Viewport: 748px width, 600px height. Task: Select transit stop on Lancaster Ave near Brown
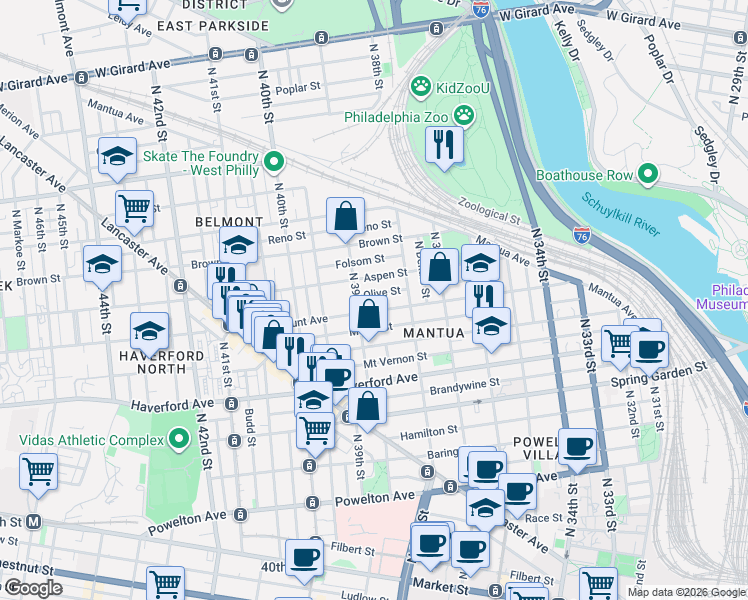(180, 286)
